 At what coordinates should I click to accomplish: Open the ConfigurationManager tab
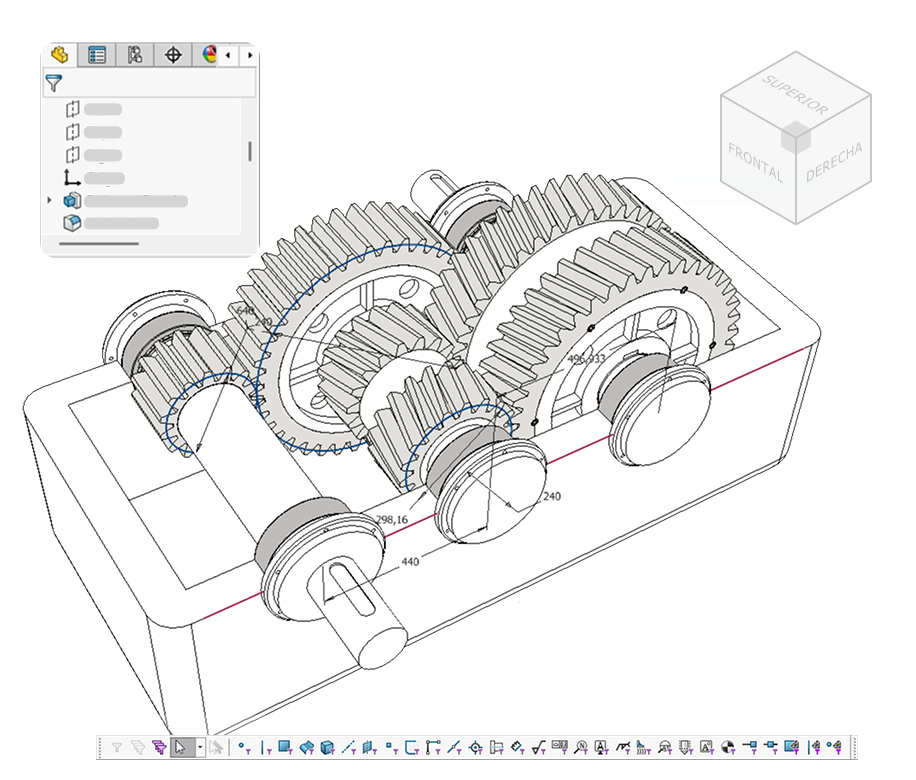135,55
